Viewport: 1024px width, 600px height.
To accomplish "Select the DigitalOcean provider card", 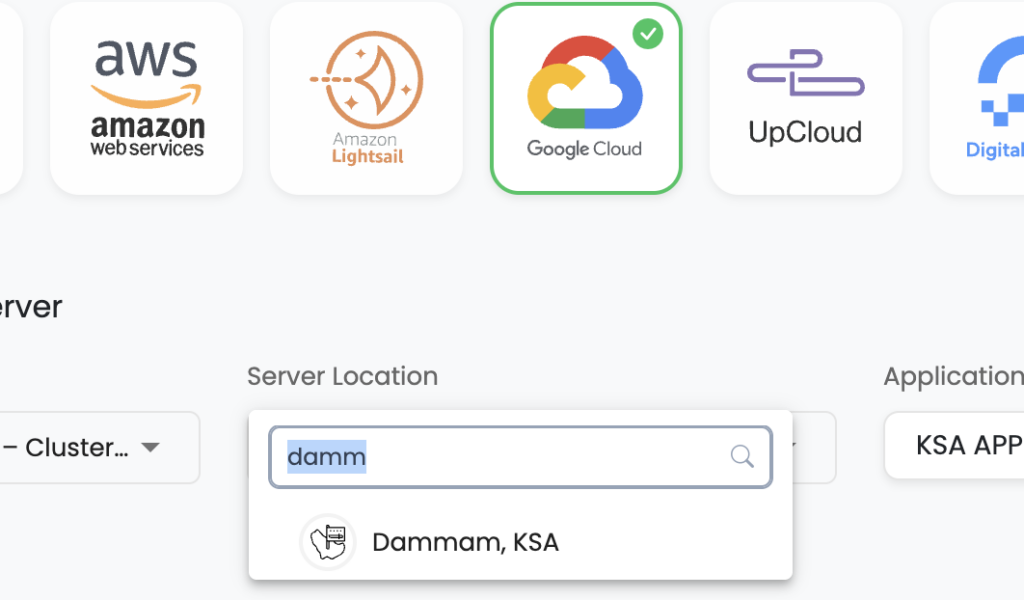I will coord(977,98).
